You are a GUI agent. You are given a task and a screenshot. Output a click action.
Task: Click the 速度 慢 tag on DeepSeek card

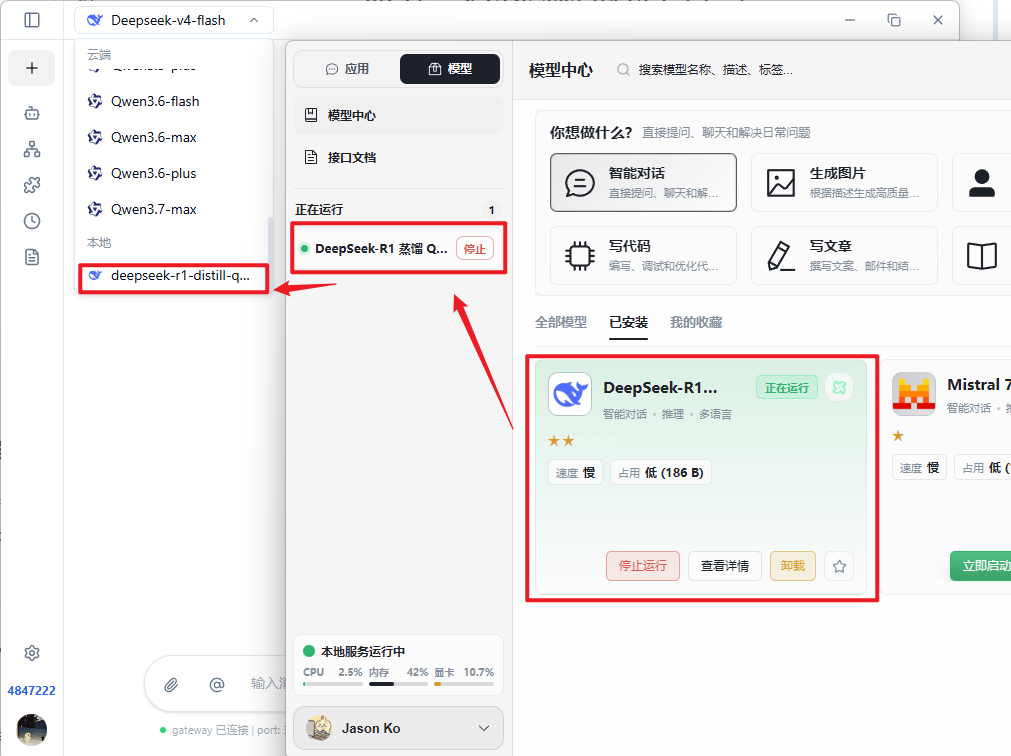click(x=575, y=472)
